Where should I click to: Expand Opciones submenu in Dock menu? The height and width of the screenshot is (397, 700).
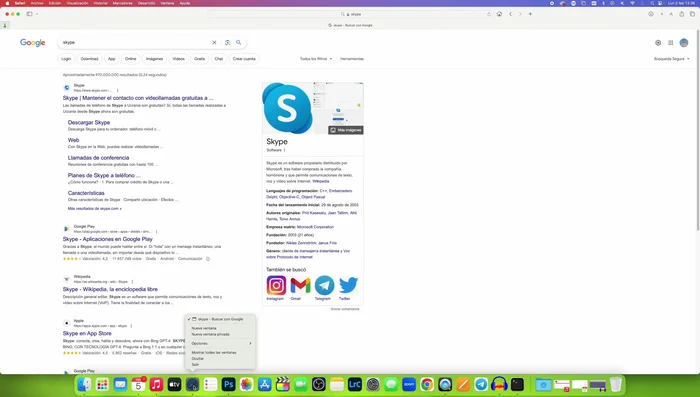pos(221,343)
